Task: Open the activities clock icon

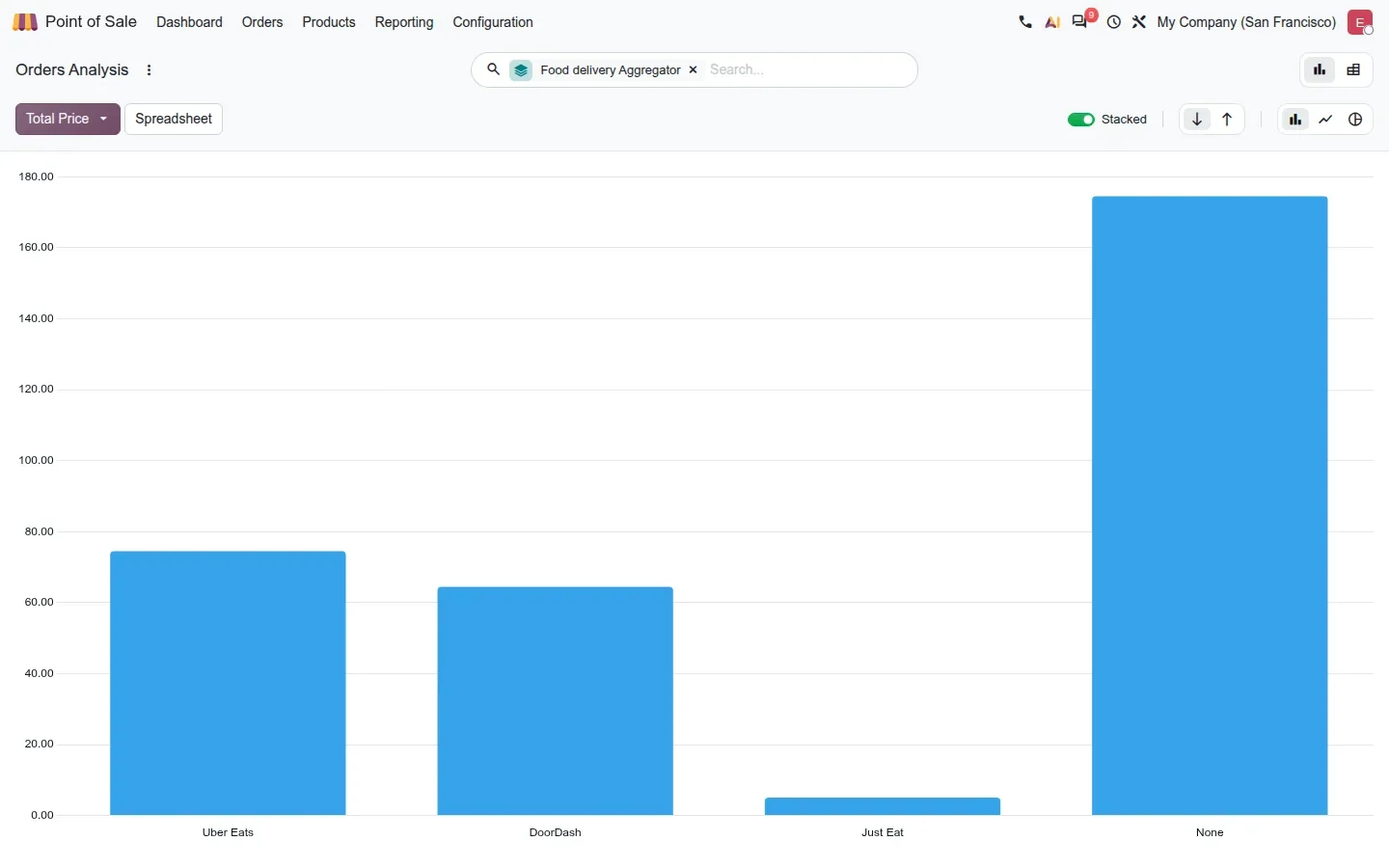Action: click(x=1114, y=22)
